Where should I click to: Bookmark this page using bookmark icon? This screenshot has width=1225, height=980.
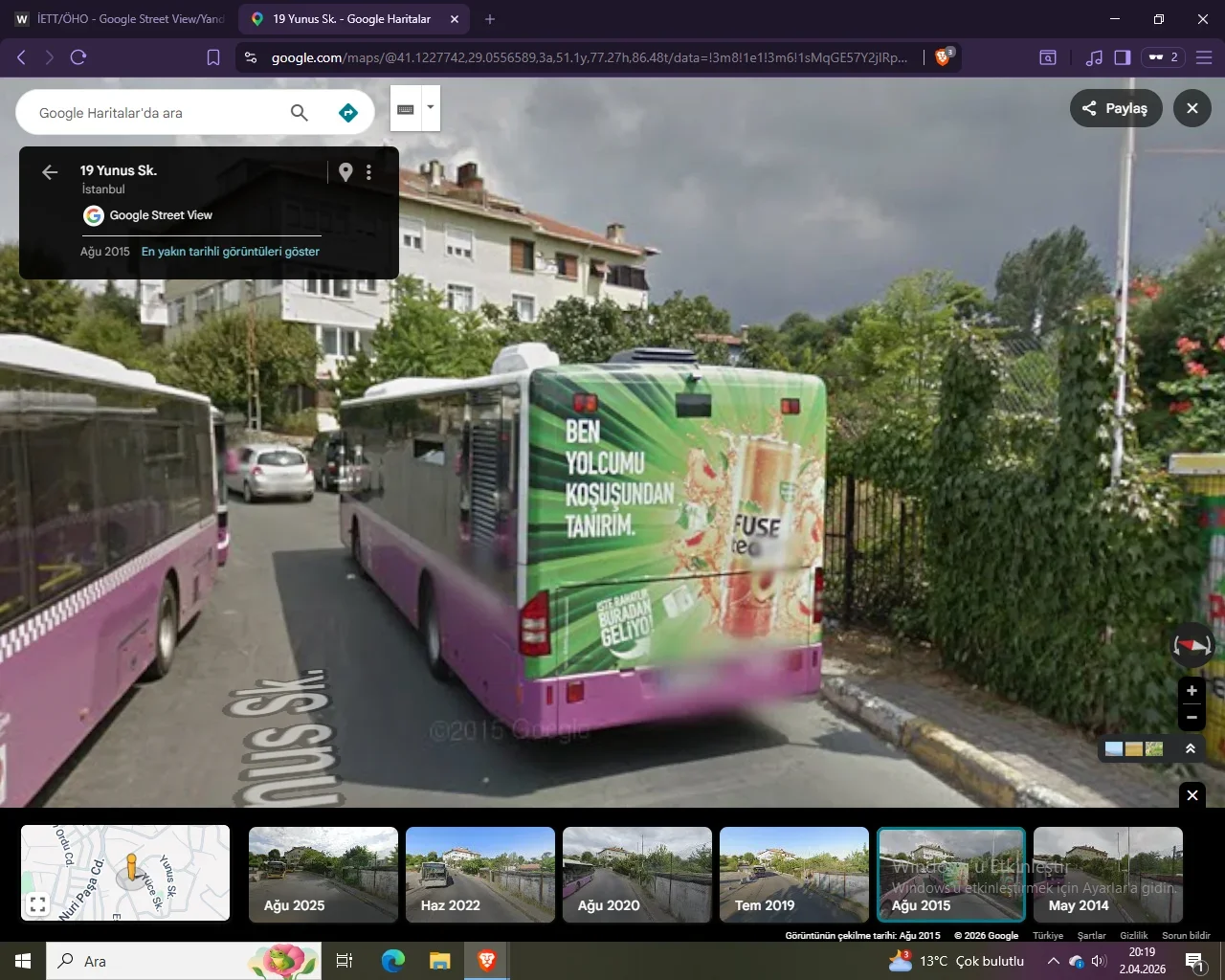click(213, 57)
